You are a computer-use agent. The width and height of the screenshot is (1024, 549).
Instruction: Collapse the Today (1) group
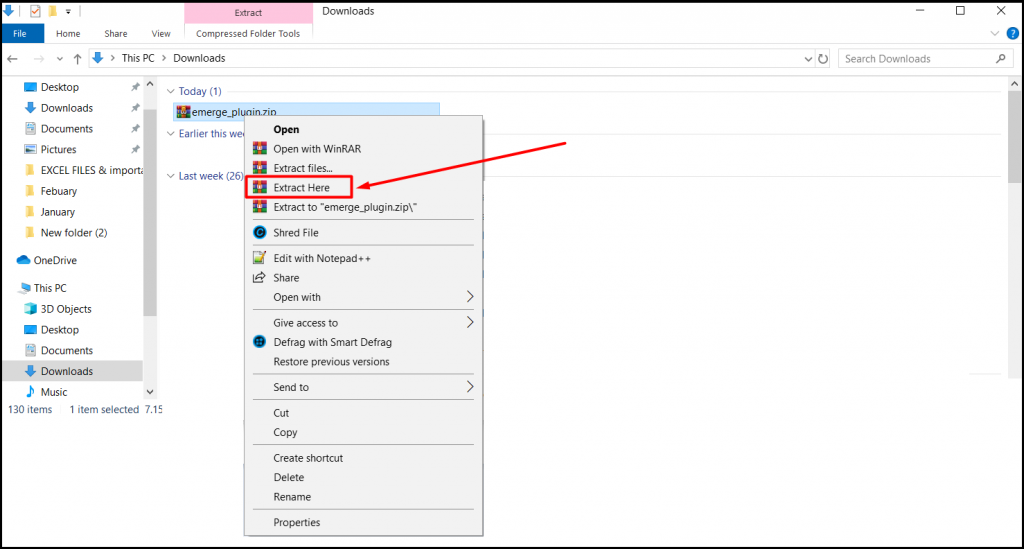point(170,91)
